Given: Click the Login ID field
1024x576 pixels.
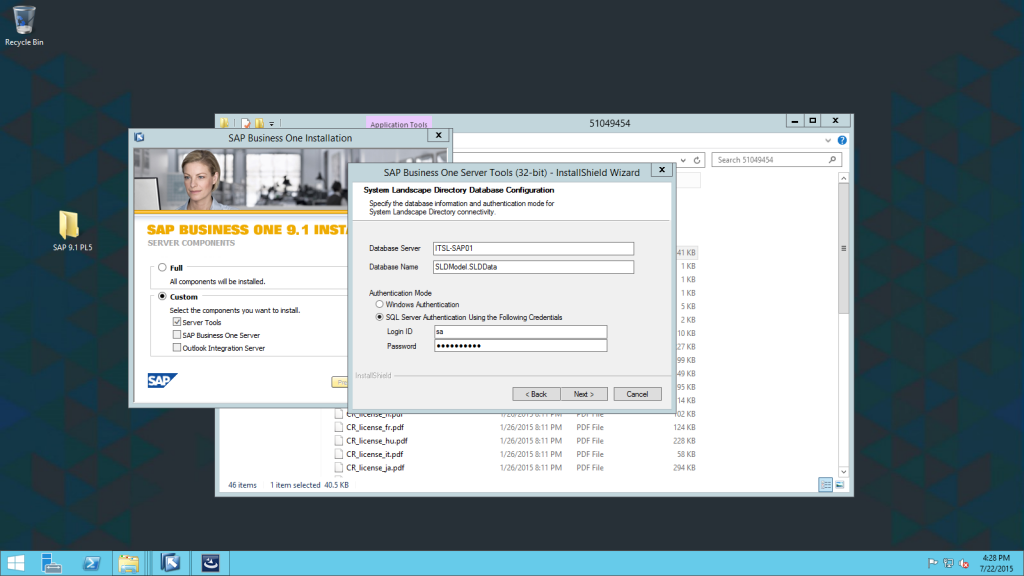Looking at the screenshot, I should (x=520, y=332).
